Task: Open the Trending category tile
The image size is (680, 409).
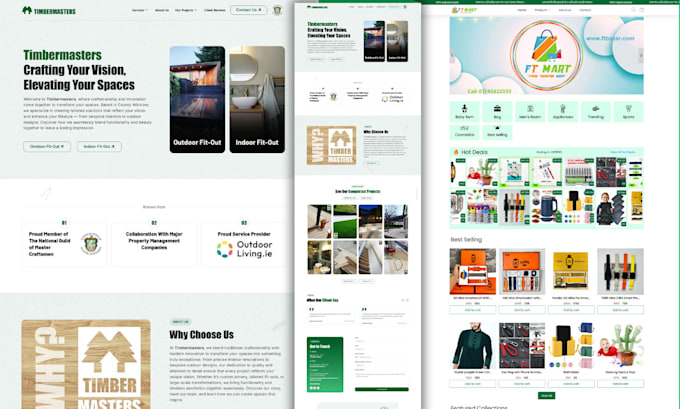Action: 595,112
